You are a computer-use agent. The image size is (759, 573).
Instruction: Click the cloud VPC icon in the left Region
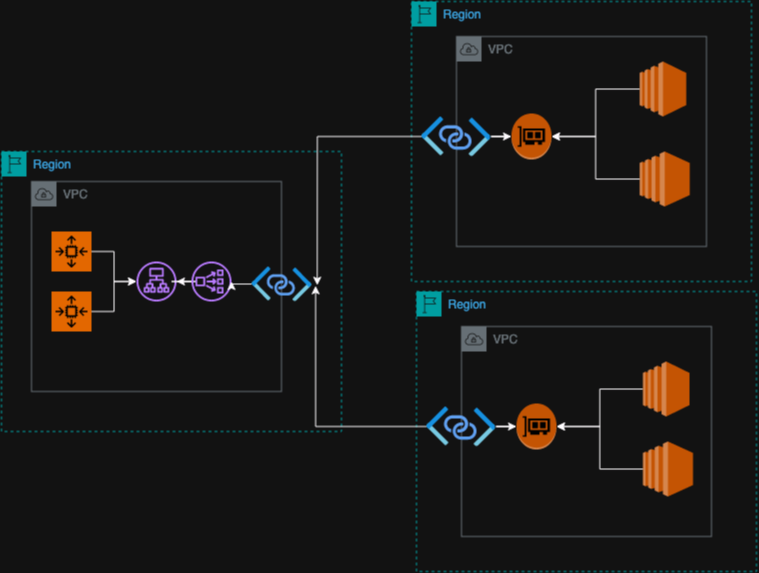[x=44, y=194]
